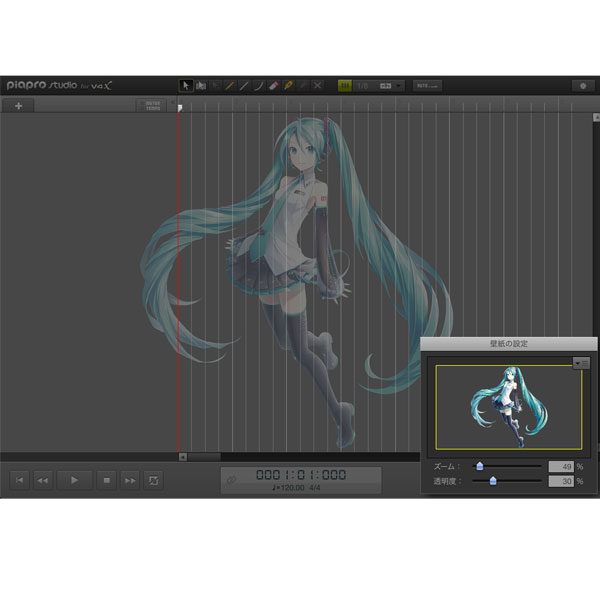Viewport: 600px width, 600px height.
Task: Click the piapro studio logo
Action: [59, 85]
